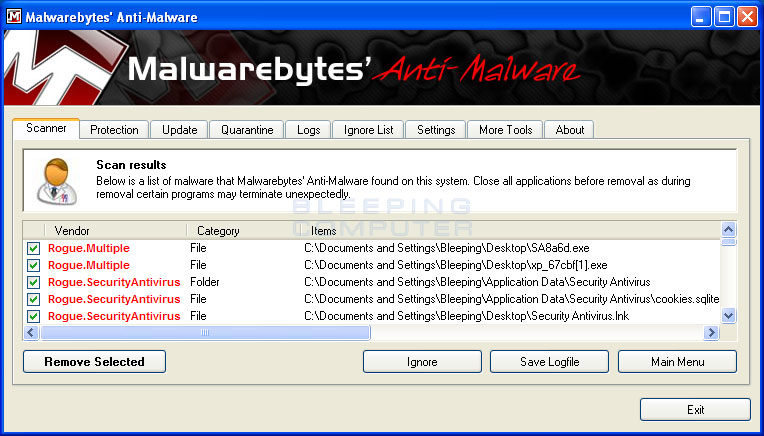Click the Malwarebytes title bar icon
Screen dimensions: 764x436
coord(13,17)
